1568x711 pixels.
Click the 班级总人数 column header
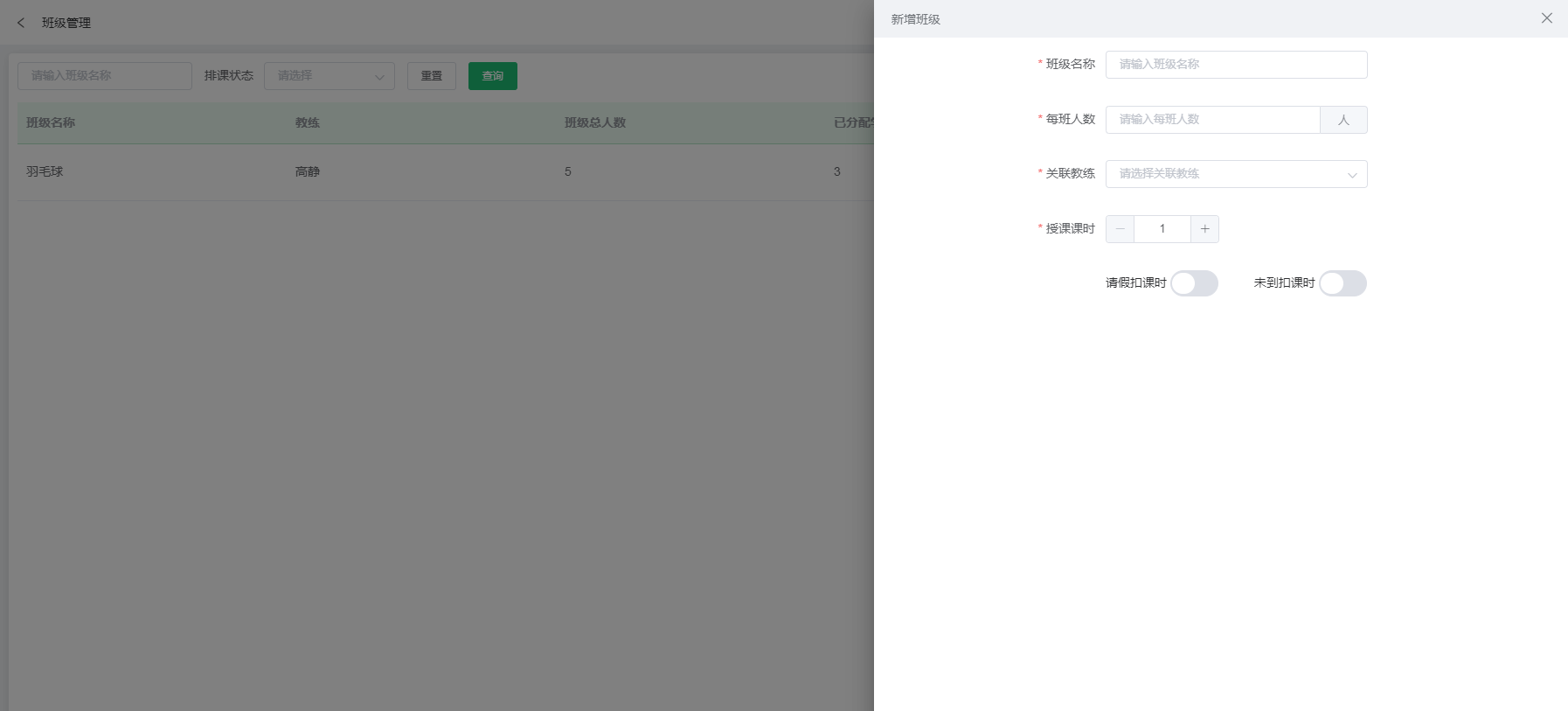(595, 123)
